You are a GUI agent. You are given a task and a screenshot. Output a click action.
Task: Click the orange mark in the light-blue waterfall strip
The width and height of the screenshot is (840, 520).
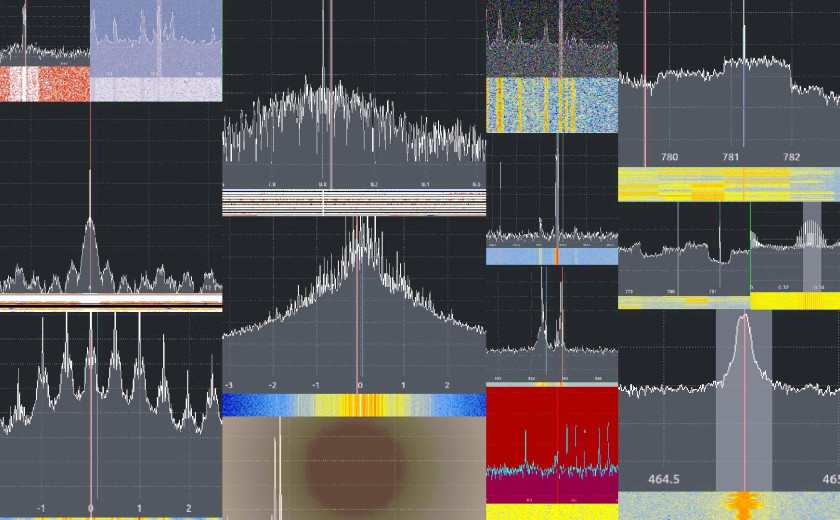coord(556,257)
